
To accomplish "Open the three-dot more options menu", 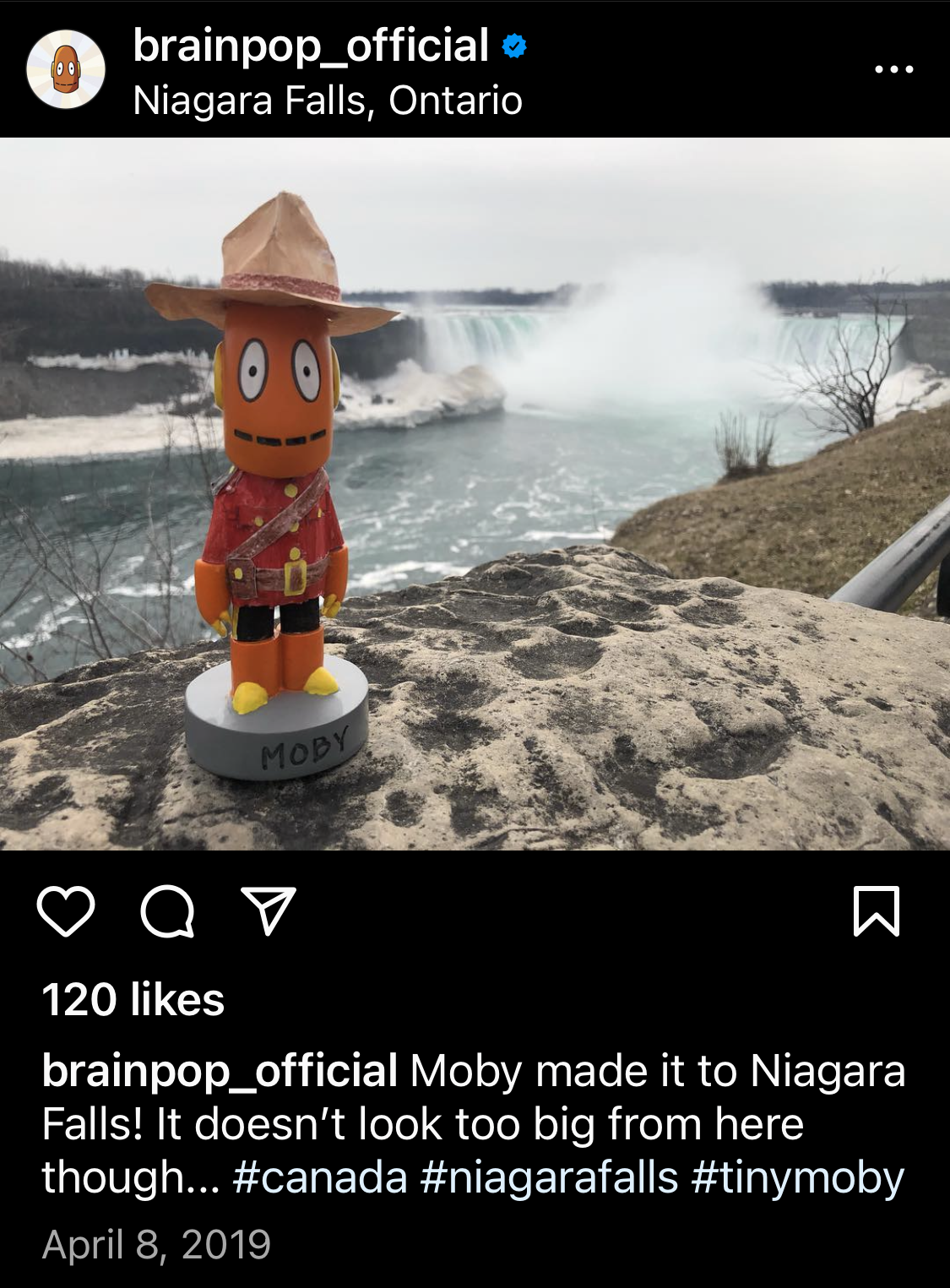I will (x=894, y=69).
